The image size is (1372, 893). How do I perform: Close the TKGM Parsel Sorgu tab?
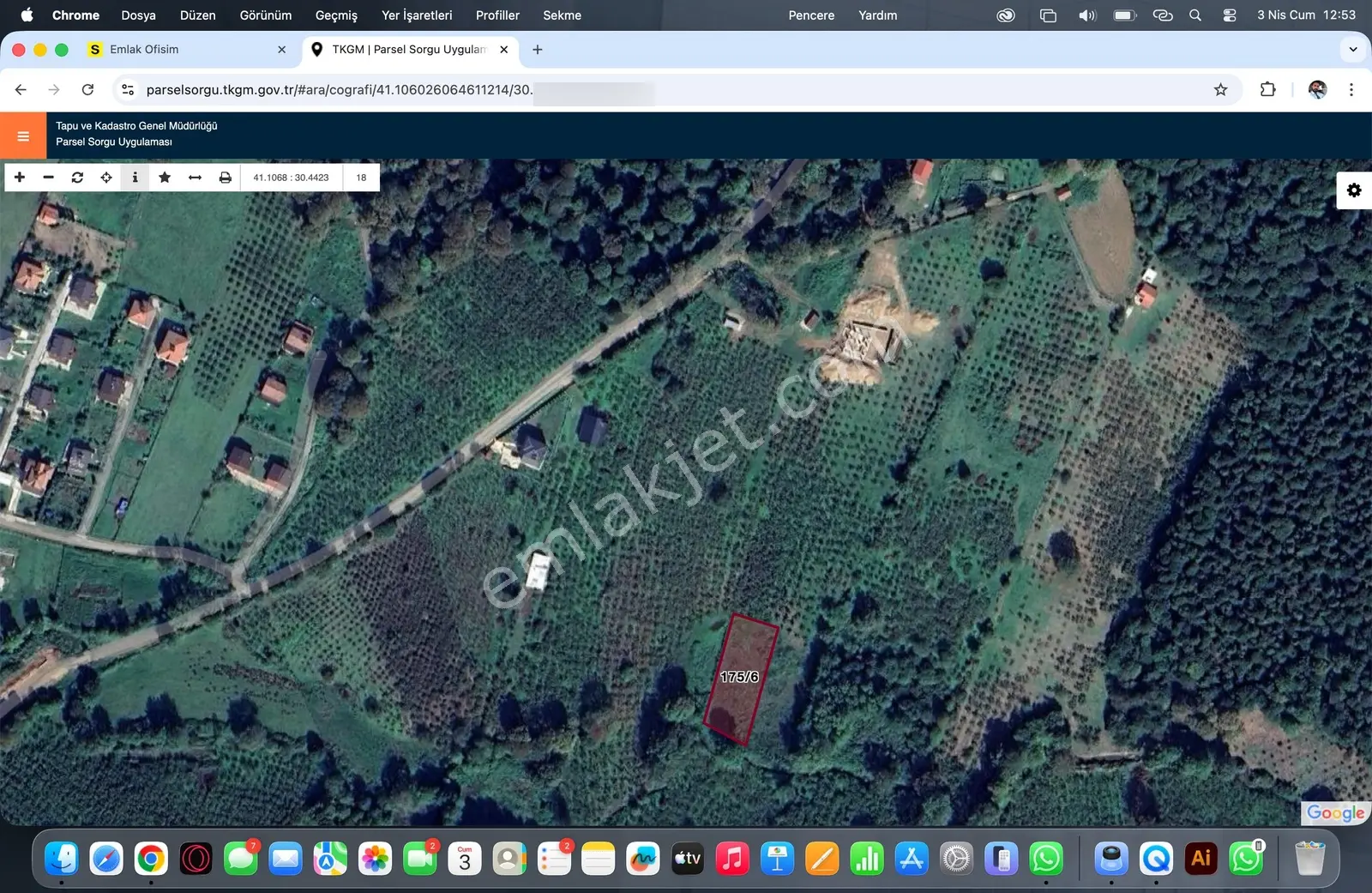[x=503, y=50]
